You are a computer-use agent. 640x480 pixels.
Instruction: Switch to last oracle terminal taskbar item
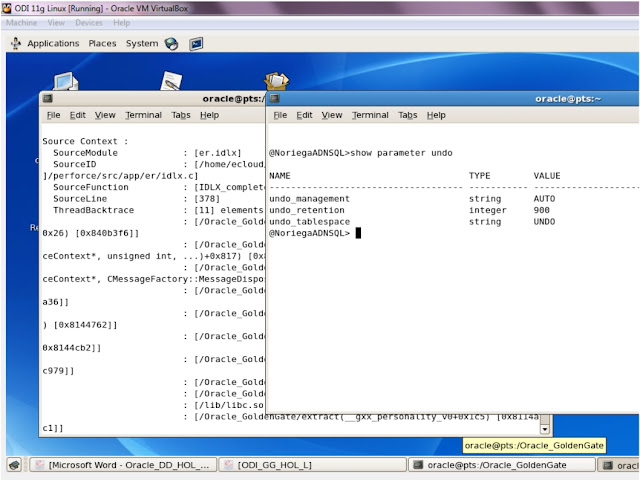[x=619, y=465]
